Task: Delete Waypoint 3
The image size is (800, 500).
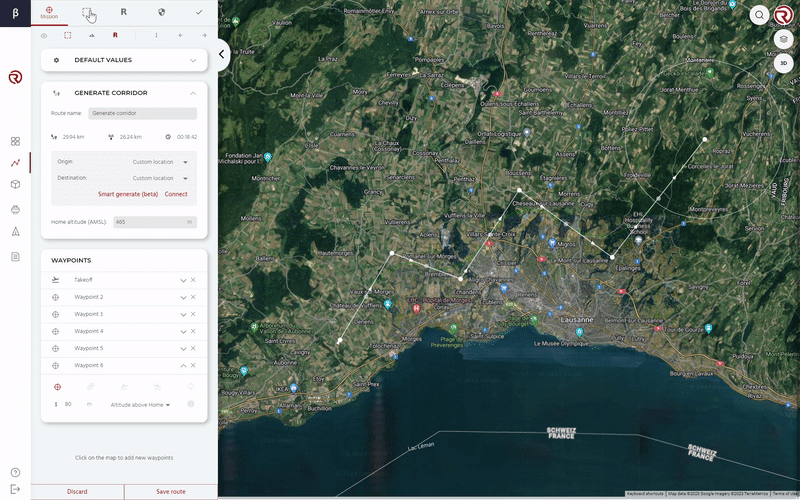Action: 193,314
